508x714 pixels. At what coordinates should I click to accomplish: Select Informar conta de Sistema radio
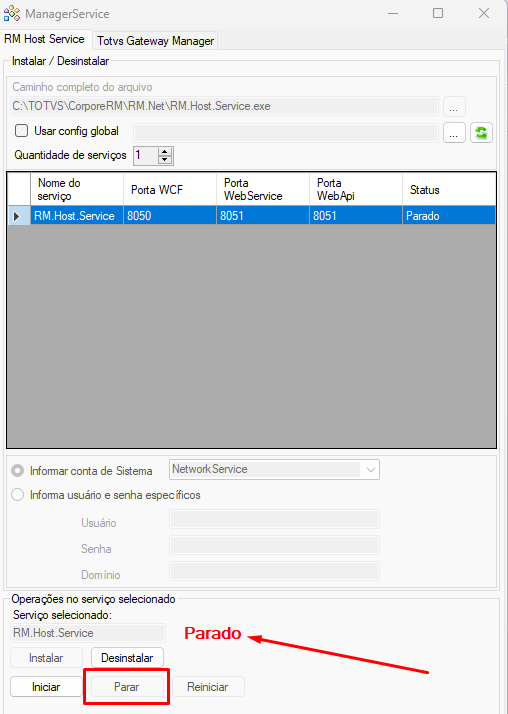[18, 471]
